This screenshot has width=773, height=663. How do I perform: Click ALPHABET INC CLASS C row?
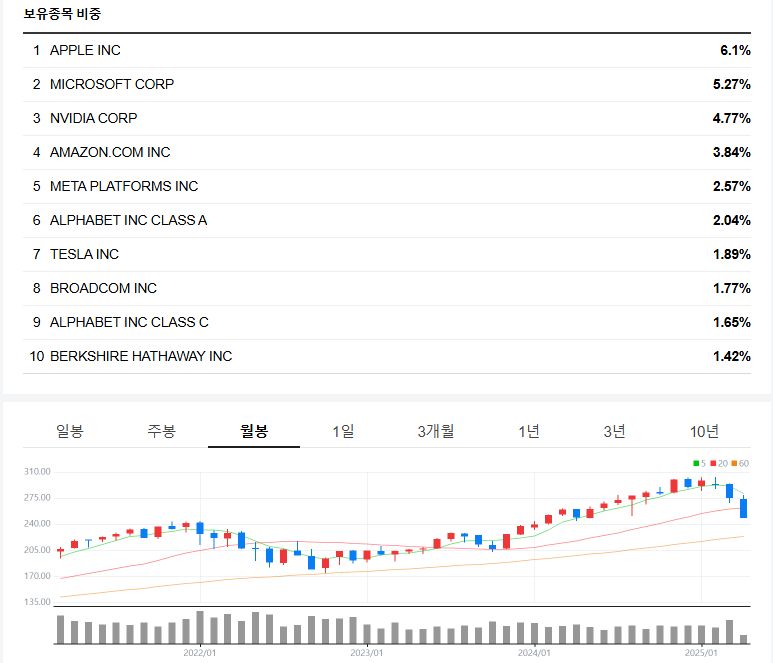click(387, 322)
